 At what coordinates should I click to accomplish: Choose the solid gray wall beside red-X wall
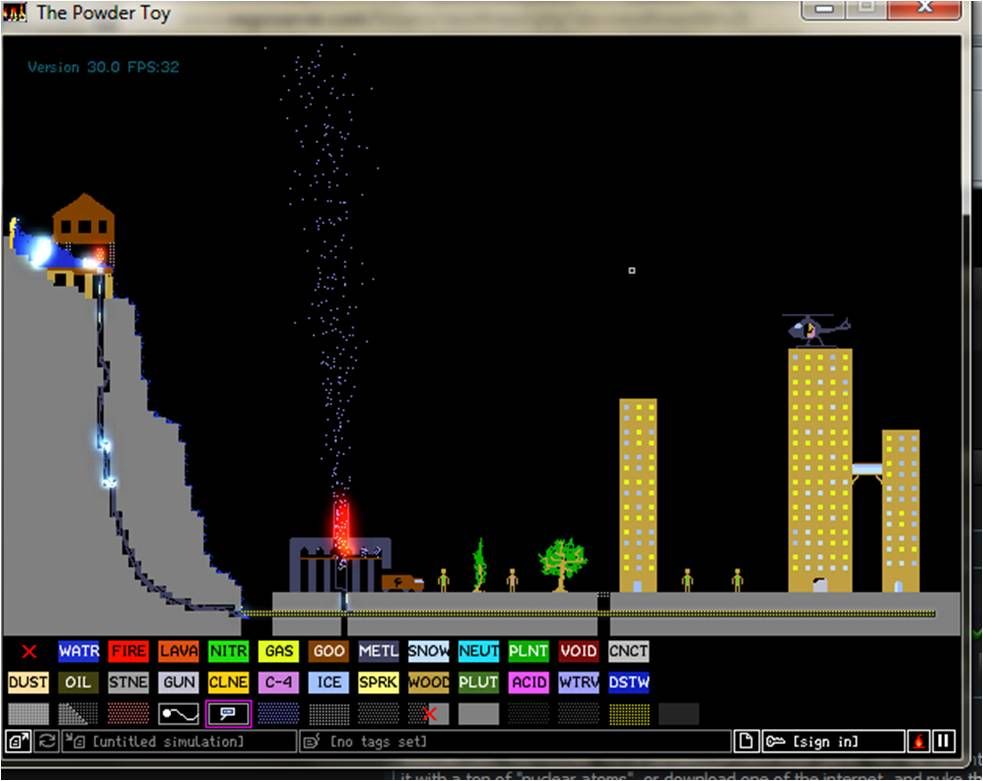(x=478, y=714)
